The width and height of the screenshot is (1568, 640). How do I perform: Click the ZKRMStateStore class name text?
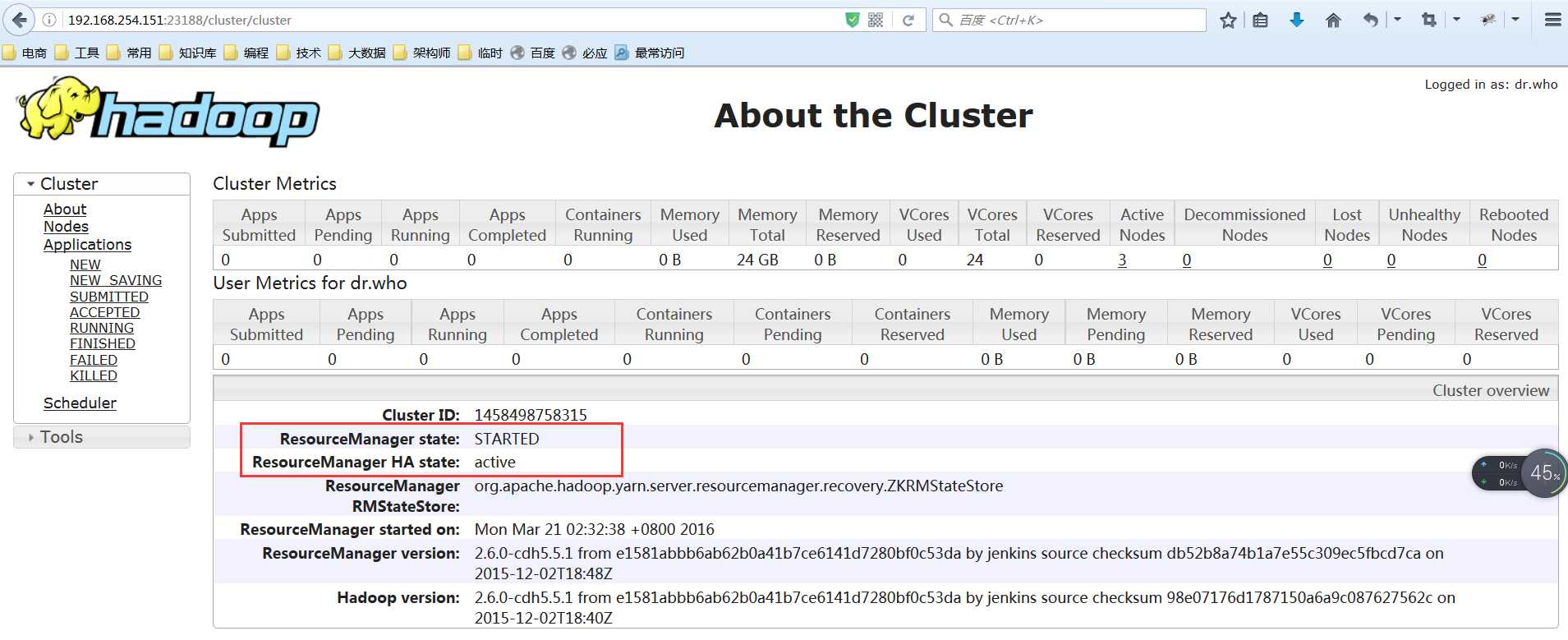738,486
